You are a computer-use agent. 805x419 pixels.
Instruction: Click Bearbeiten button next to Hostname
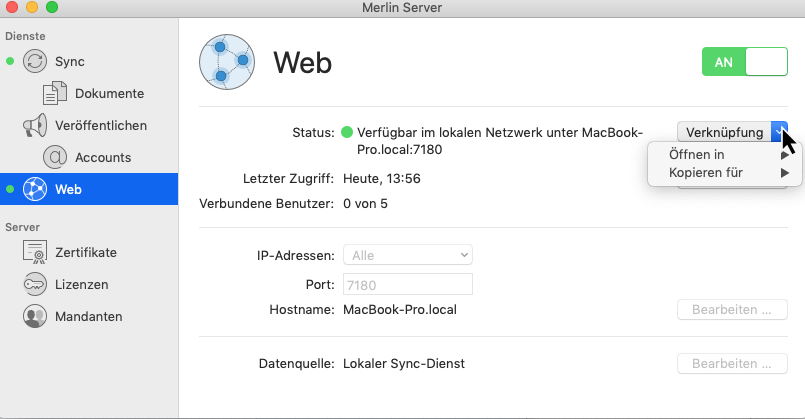click(732, 310)
